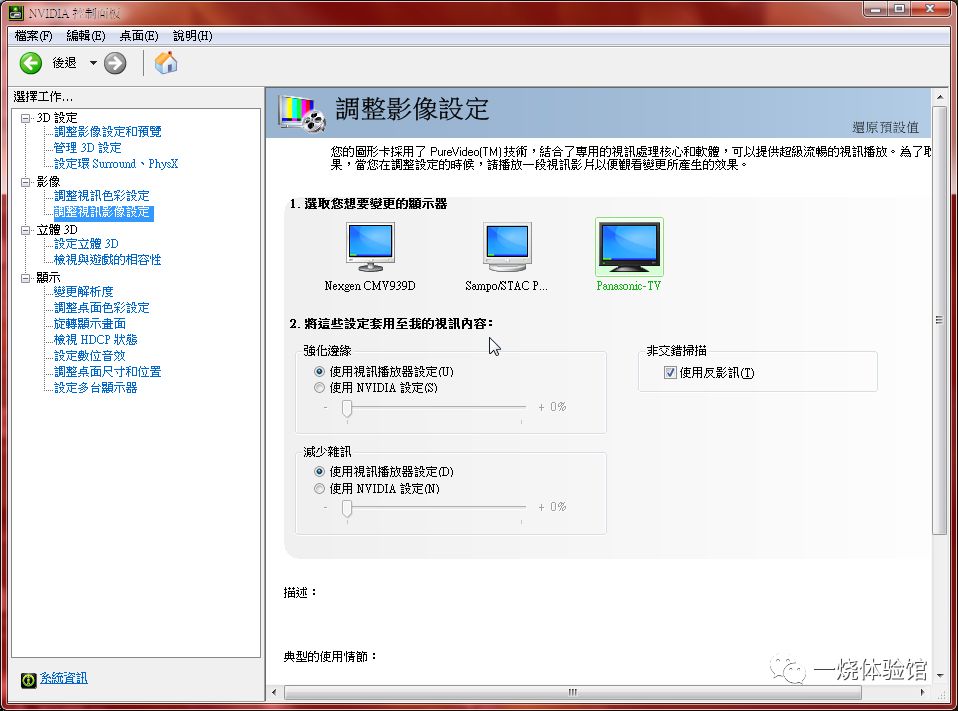The image size is (958, 711).
Task: Go to Home via house icon
Action: [166, 63]
